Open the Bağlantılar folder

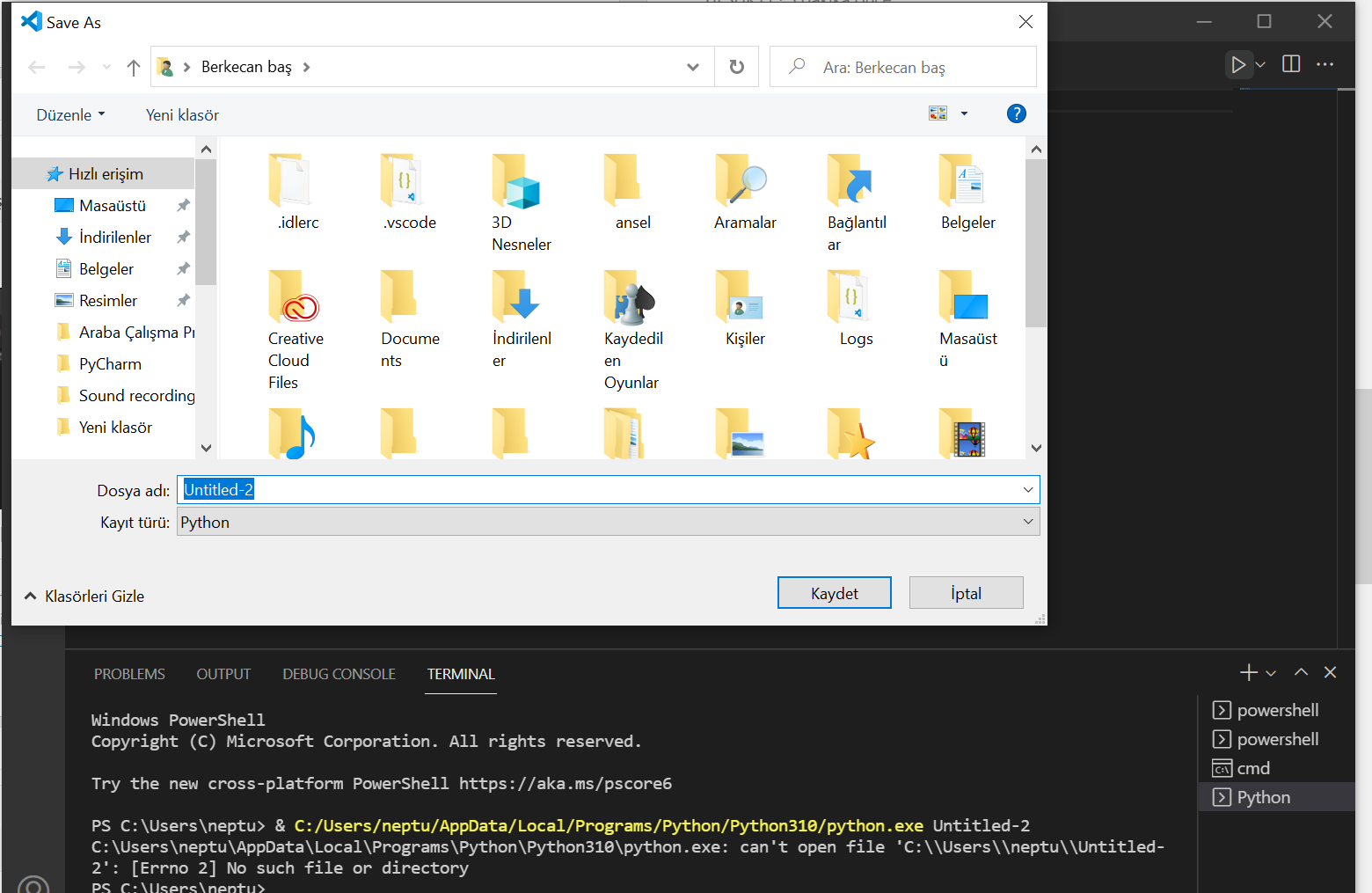click(x=857, y=202)
